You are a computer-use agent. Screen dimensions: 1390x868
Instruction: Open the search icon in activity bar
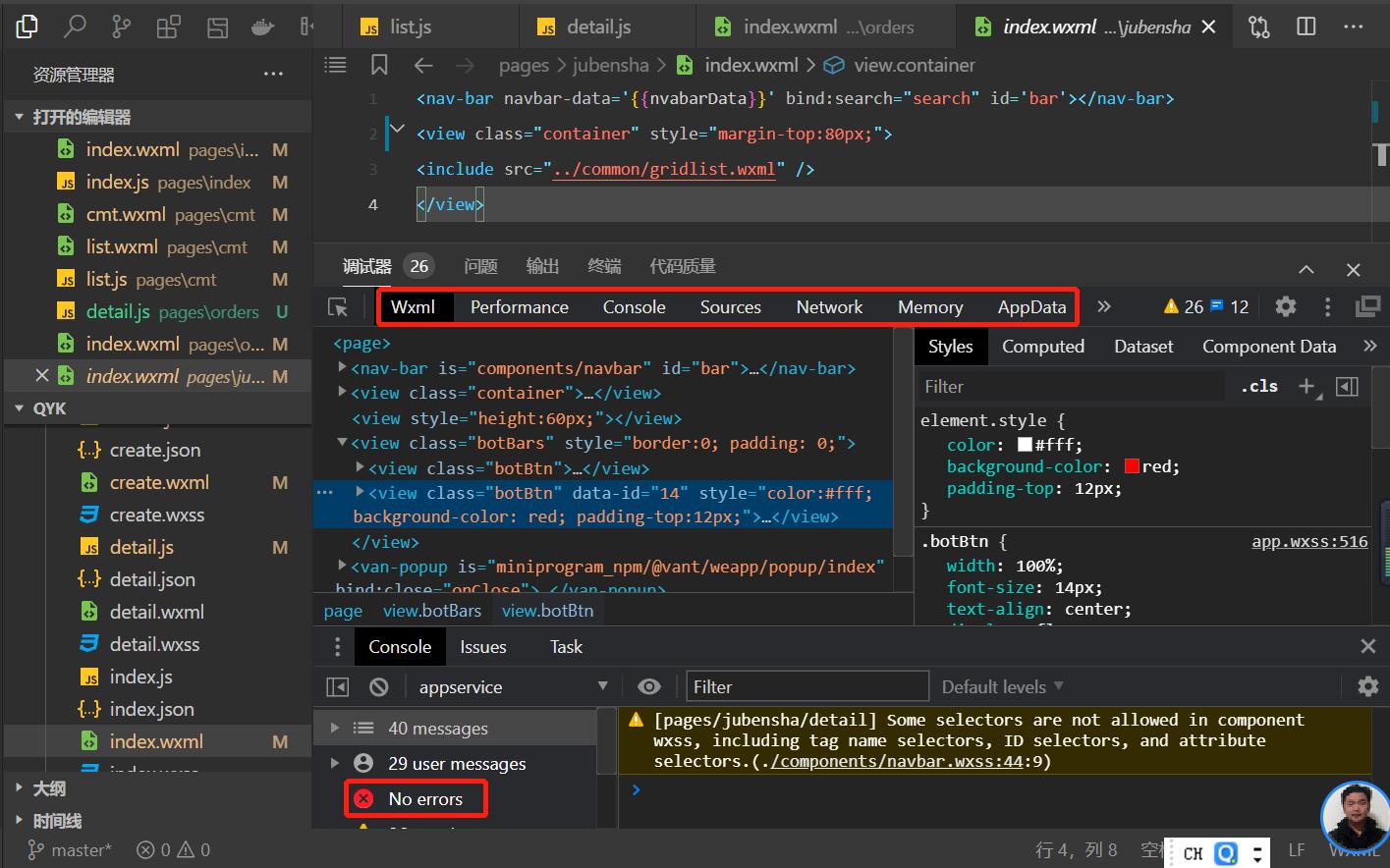coord(75,27)
